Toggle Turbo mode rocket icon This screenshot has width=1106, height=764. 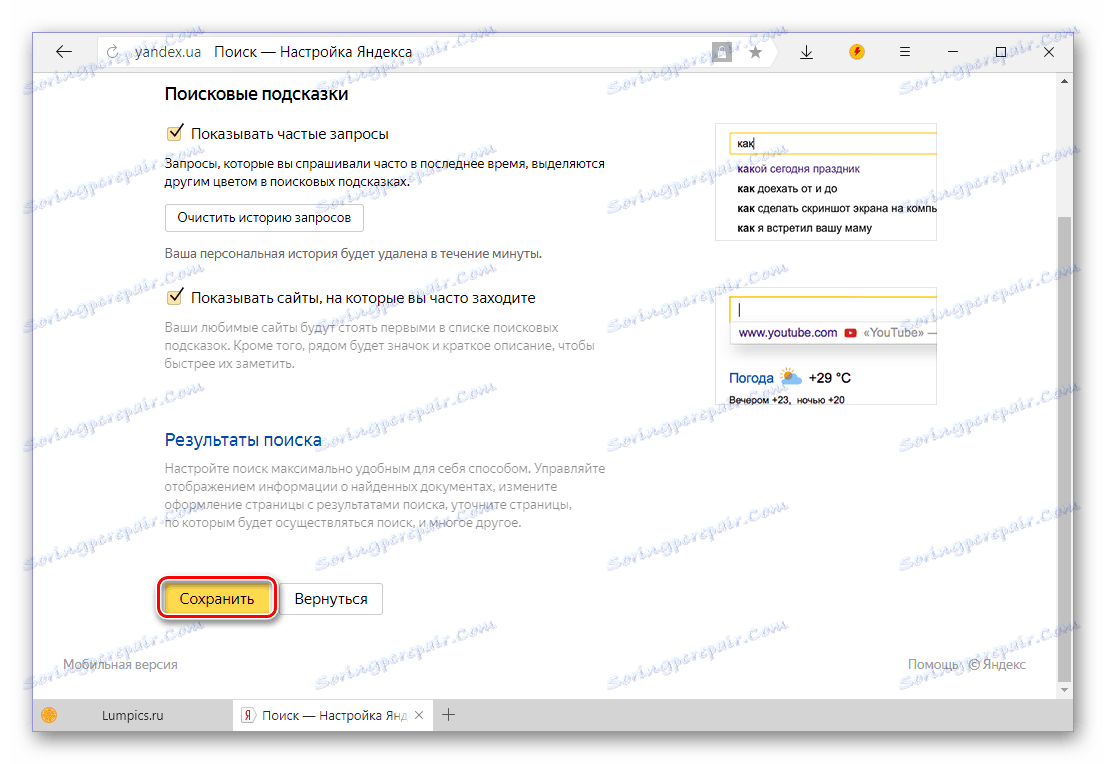click(x=856, y=51)
